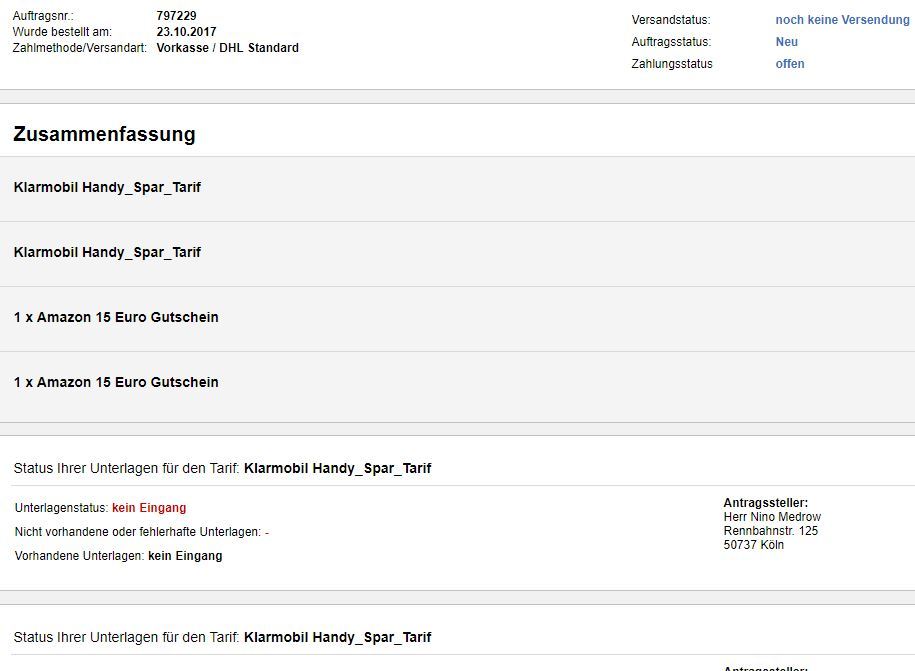Select the red 'kein Eingang' status value
This screenshot has height=671, width=915.
click(149, 508)
